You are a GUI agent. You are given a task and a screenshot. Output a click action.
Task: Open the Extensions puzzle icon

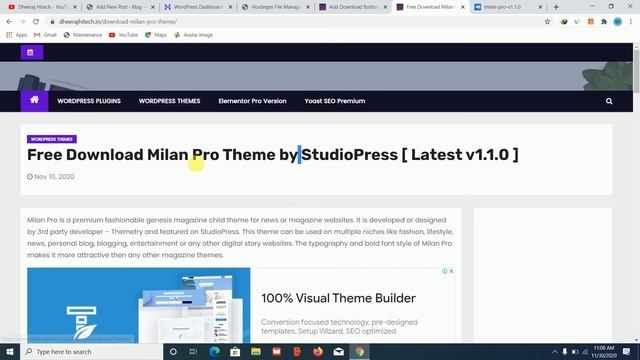coord(604,22)
